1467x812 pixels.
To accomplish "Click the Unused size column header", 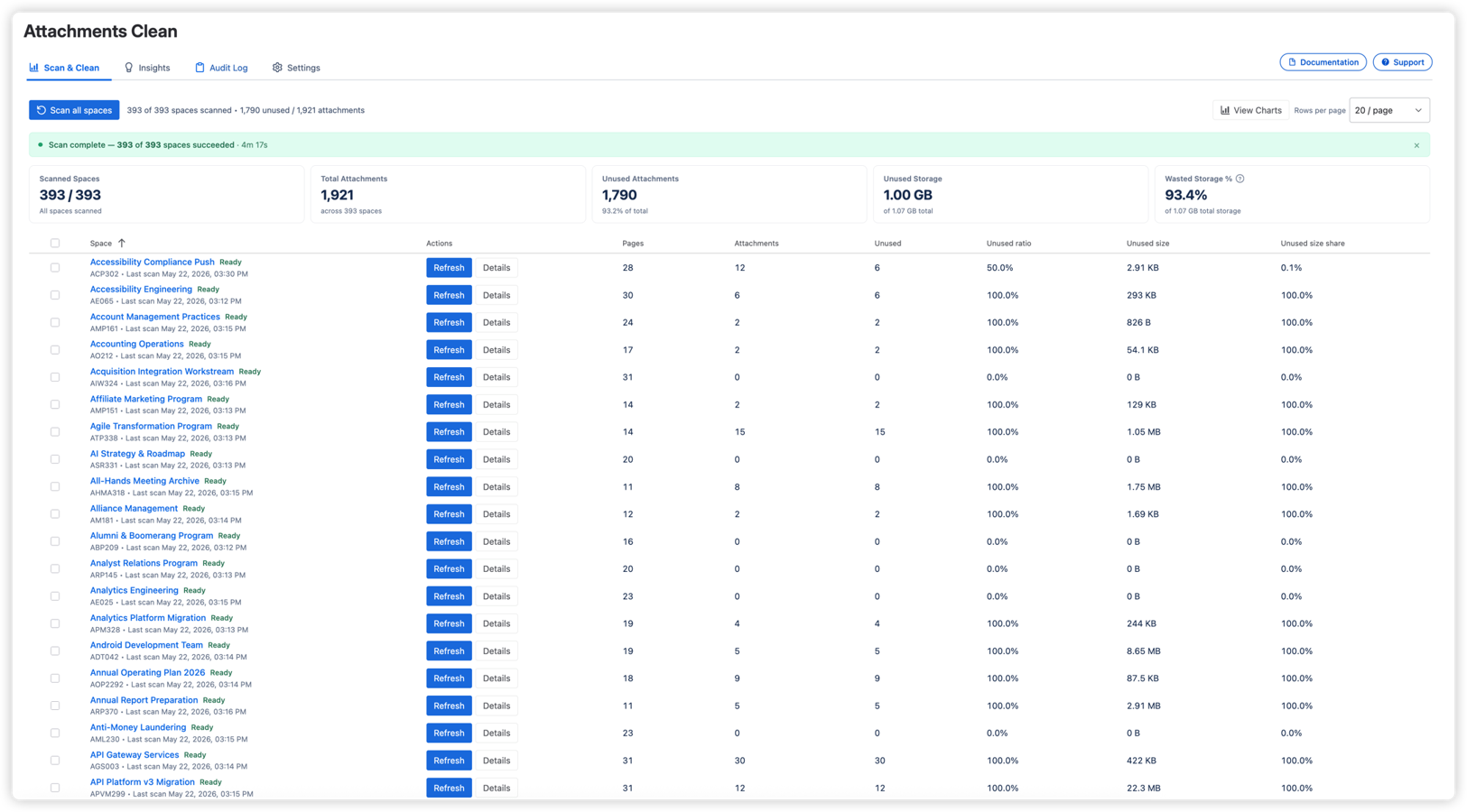I will [1147, 244].
